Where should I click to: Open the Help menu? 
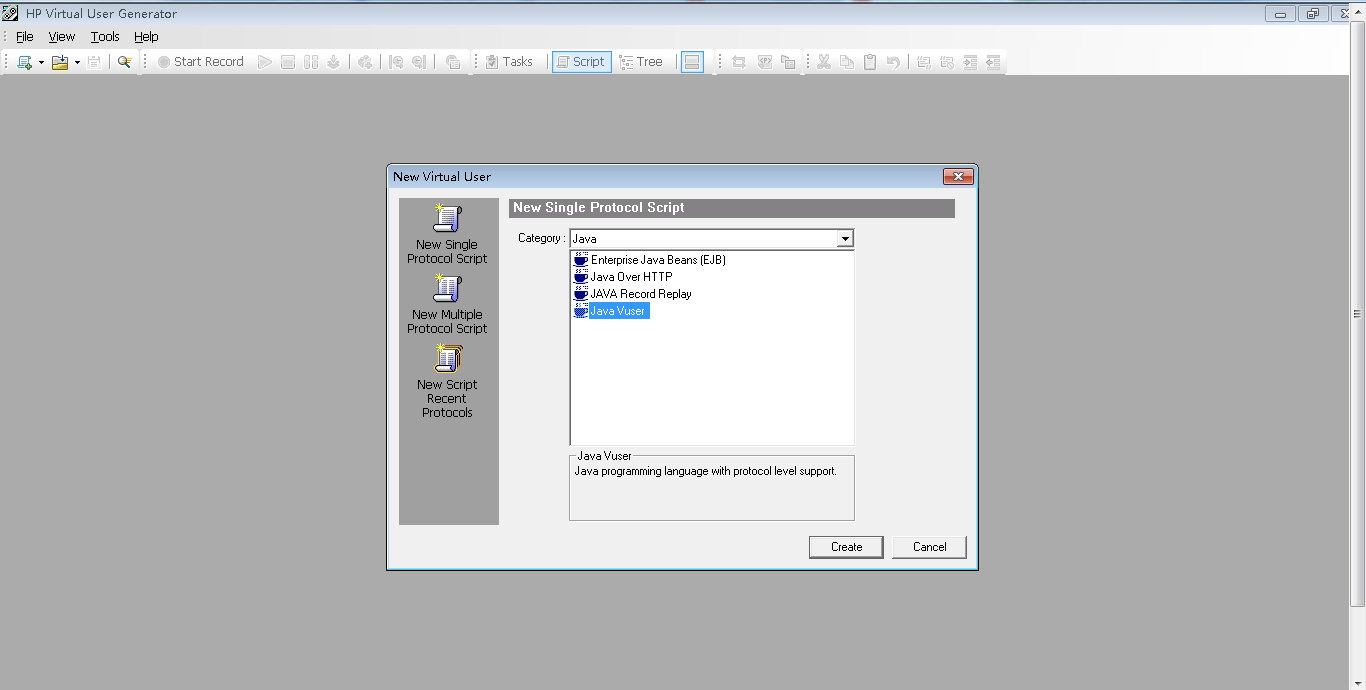coord(146,37)
